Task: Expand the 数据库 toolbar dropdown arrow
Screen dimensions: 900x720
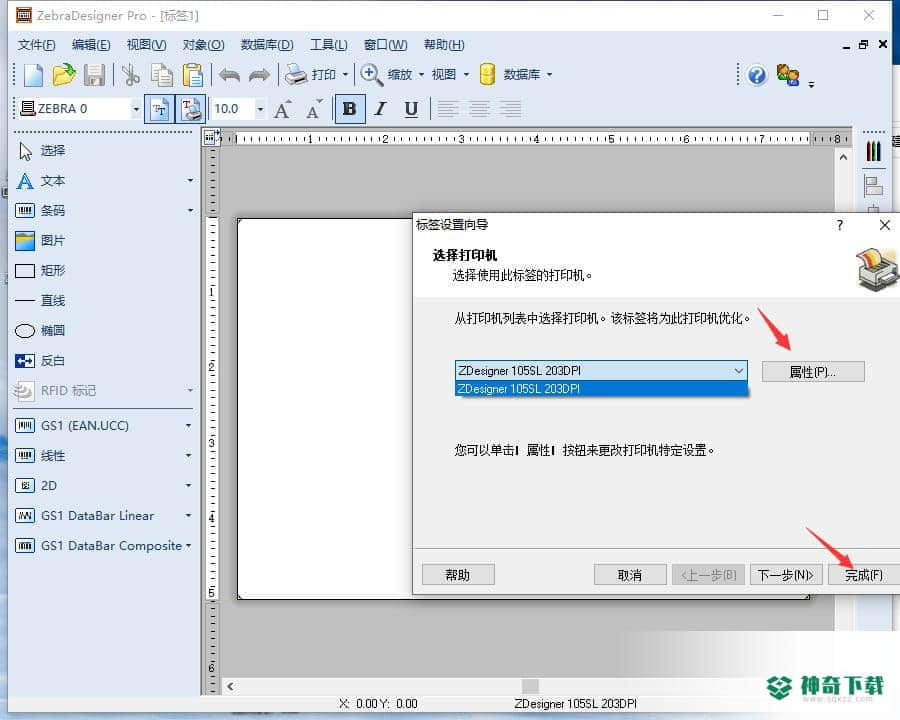Action: coord(549,75)
